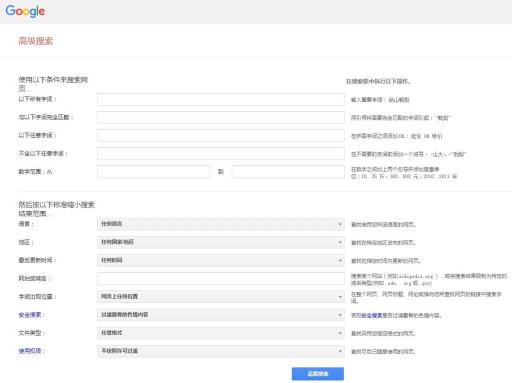This screenshot has width=512, height=383.
Task: Open the 最后更新时间 (last update) dropdown
Action: click(x=221, y=260)
